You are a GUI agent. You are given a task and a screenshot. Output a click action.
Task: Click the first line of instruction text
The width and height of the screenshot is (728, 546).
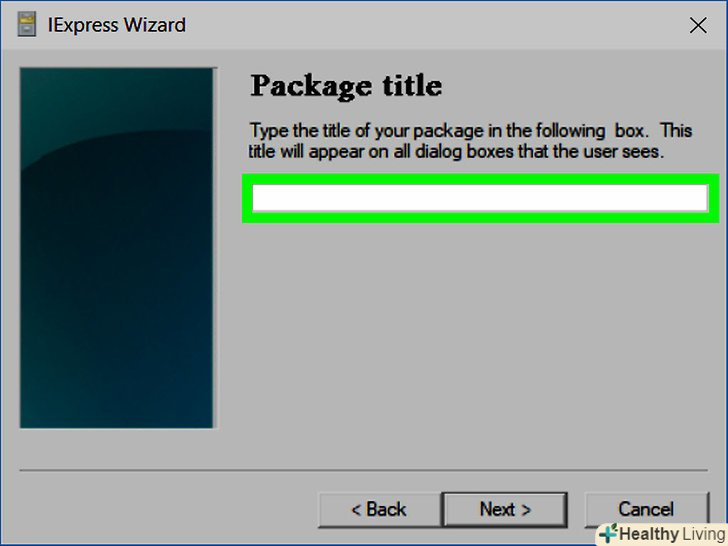[x=470, y=131]
